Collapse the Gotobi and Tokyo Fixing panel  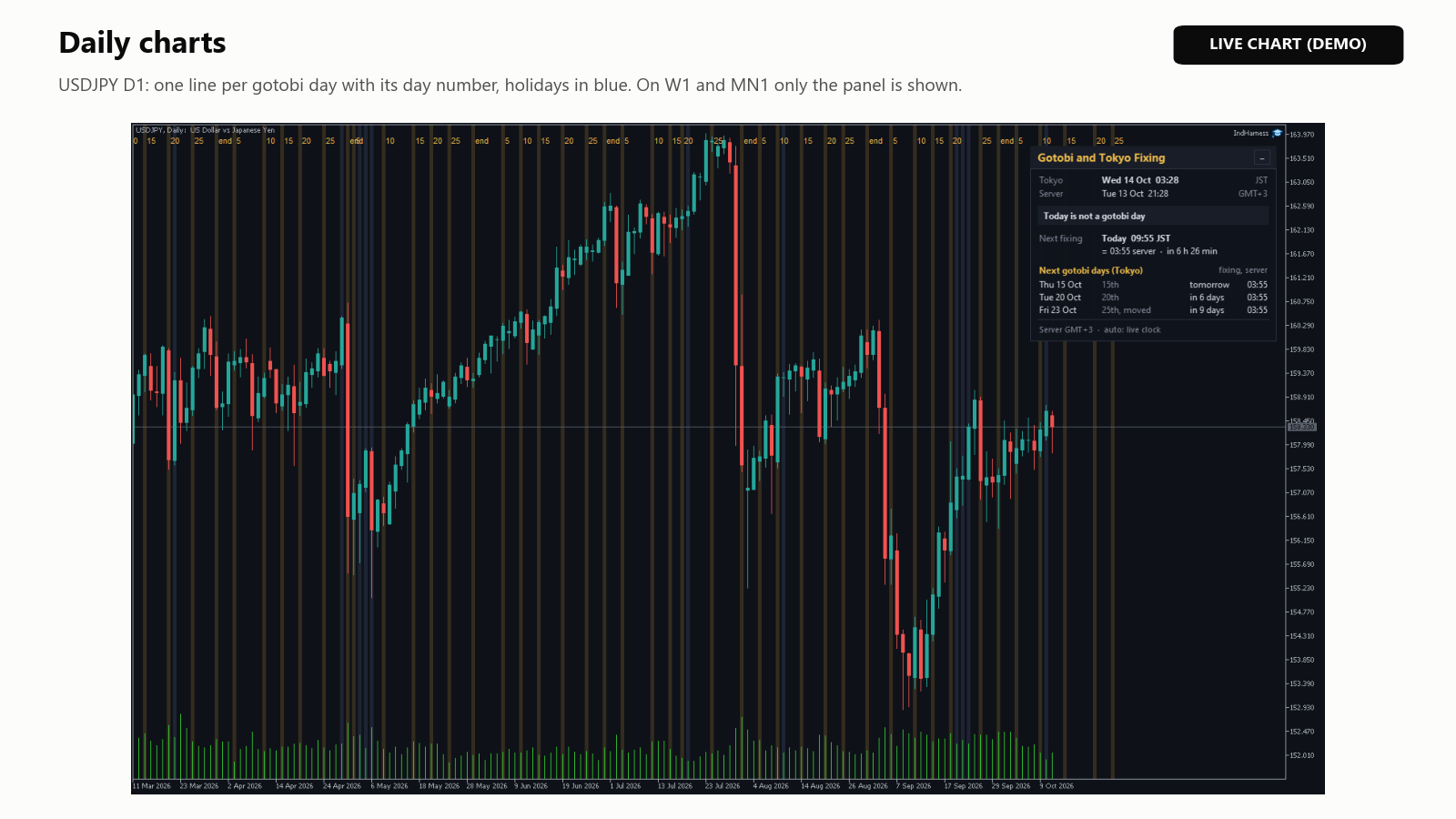(x=1261, y=158)
